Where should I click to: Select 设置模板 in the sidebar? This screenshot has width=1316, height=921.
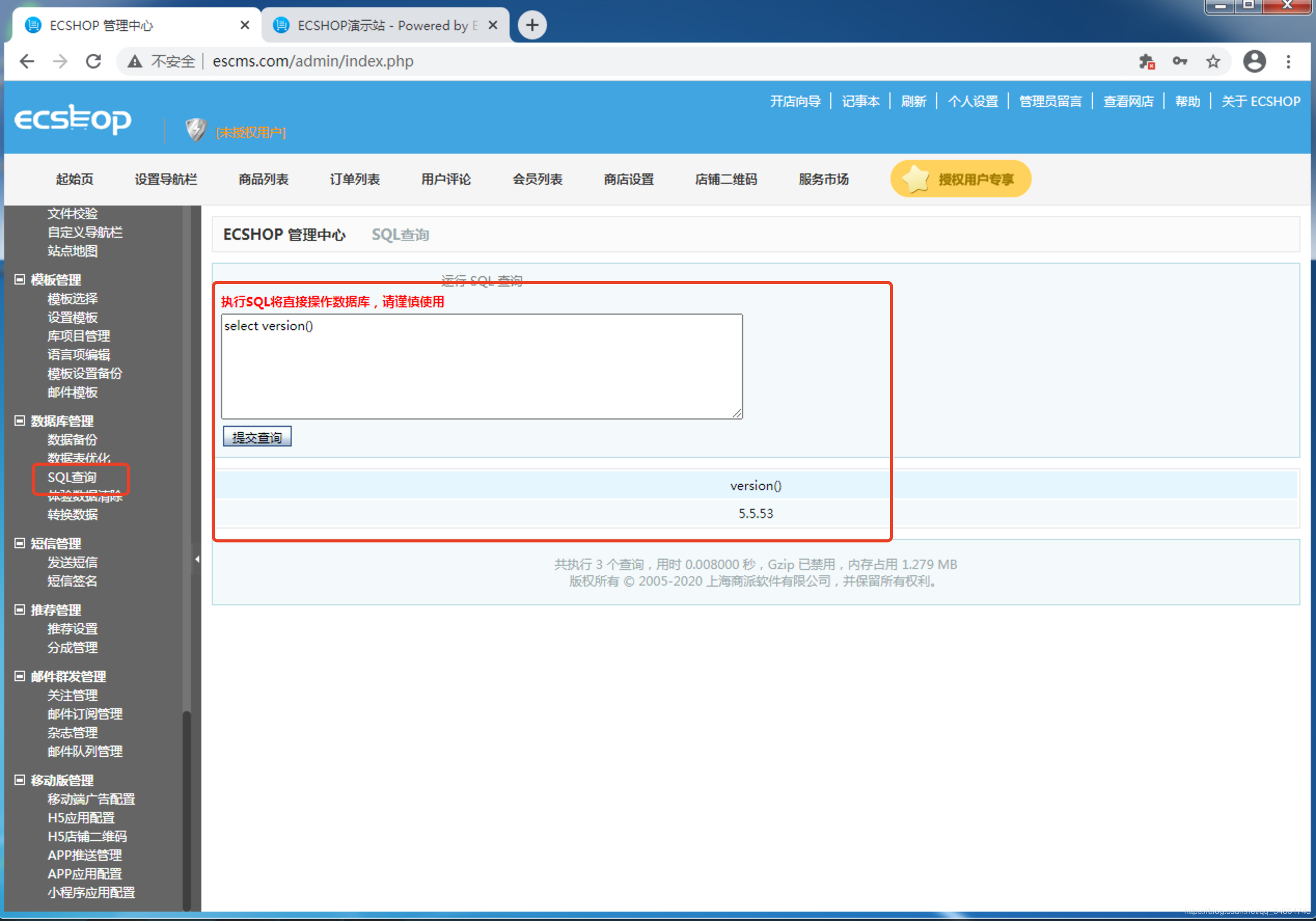[x=72, y=317]
